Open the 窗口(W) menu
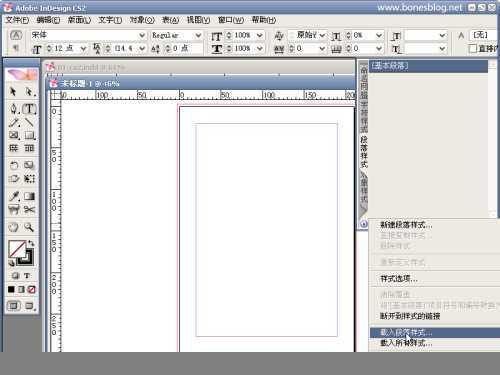Screen dimensions: 500x375 (231, 20)
